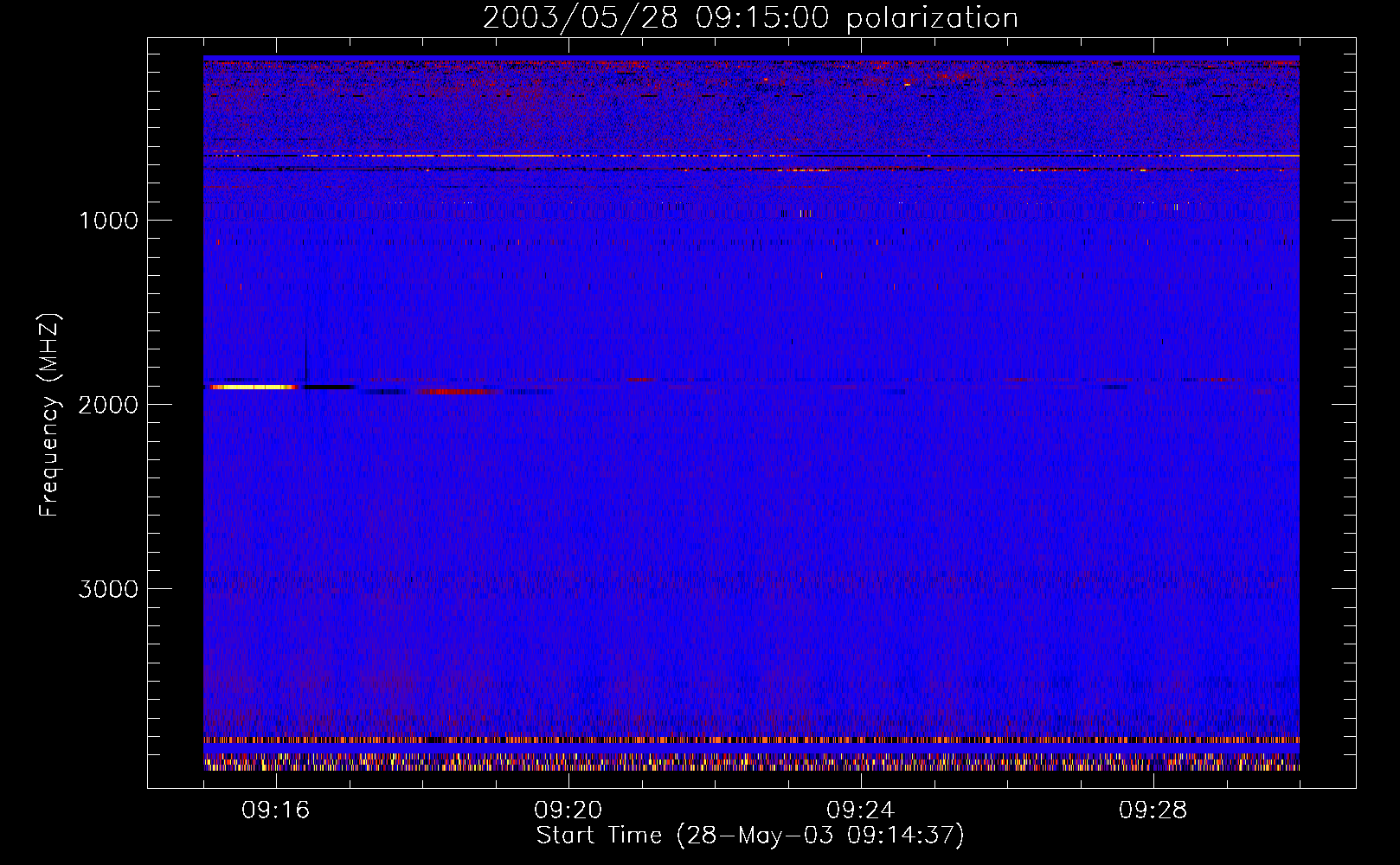This screenshot has width=1400, height=865.
Task: Click the 09:24 time tick label
Action: click(861, 811)
